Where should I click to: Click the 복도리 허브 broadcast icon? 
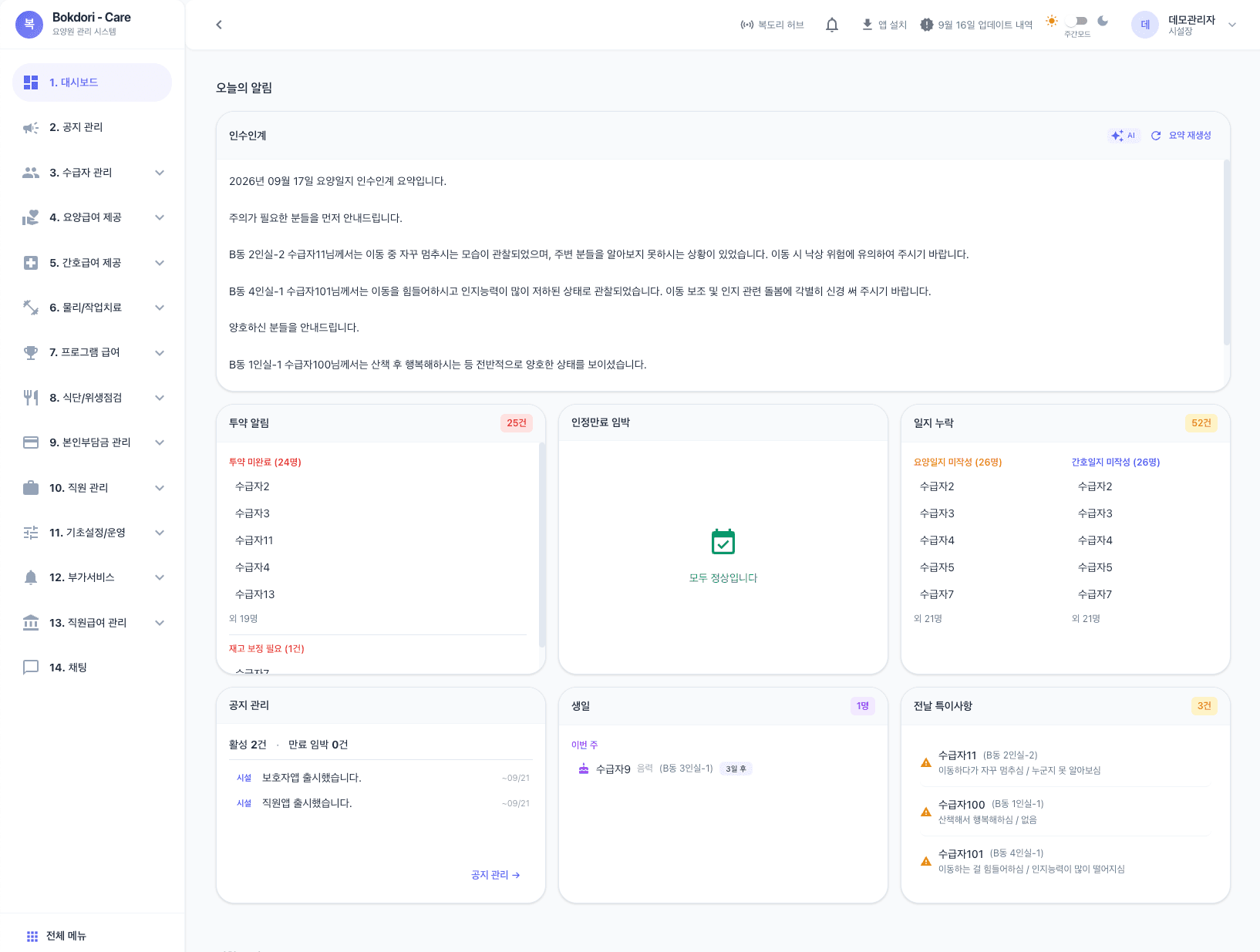point(746,25)
